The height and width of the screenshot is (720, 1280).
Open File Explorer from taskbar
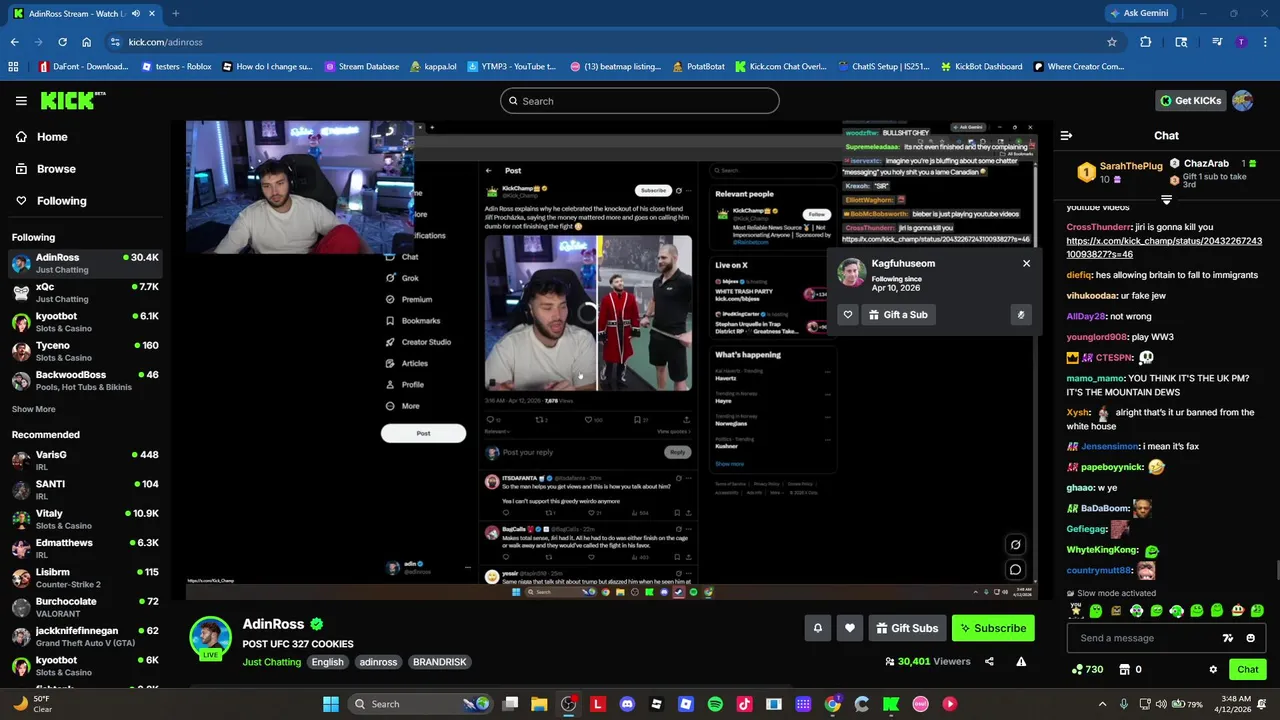539,704
